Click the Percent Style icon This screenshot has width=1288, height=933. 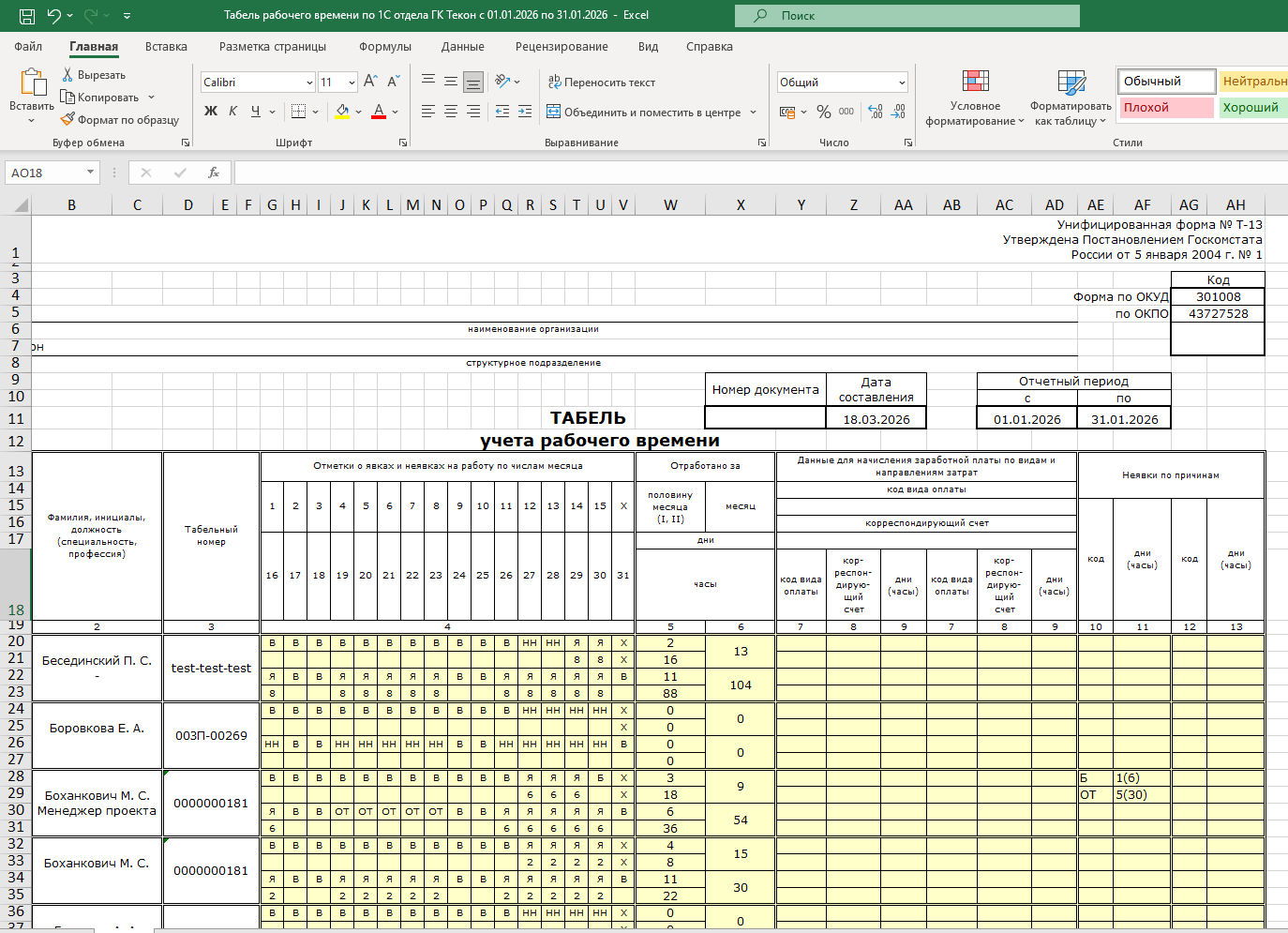coord(823,112)
